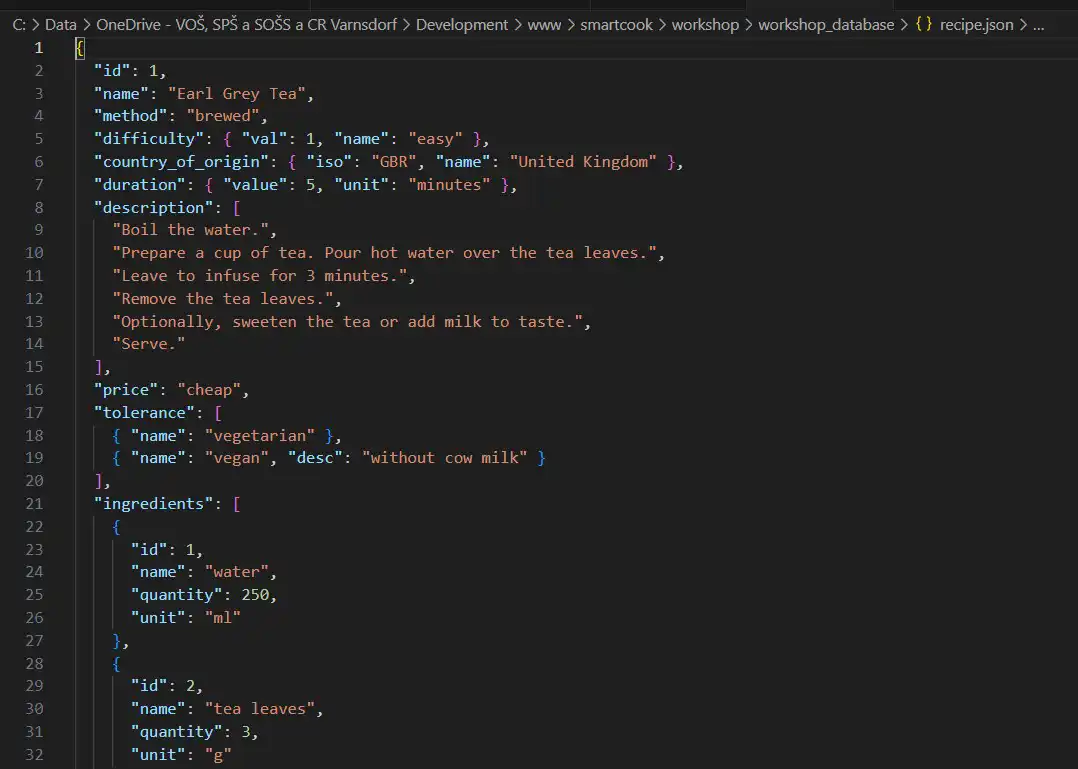Click the "description" key
This screenshot has width=1078, height=769.
pos(154,208)
